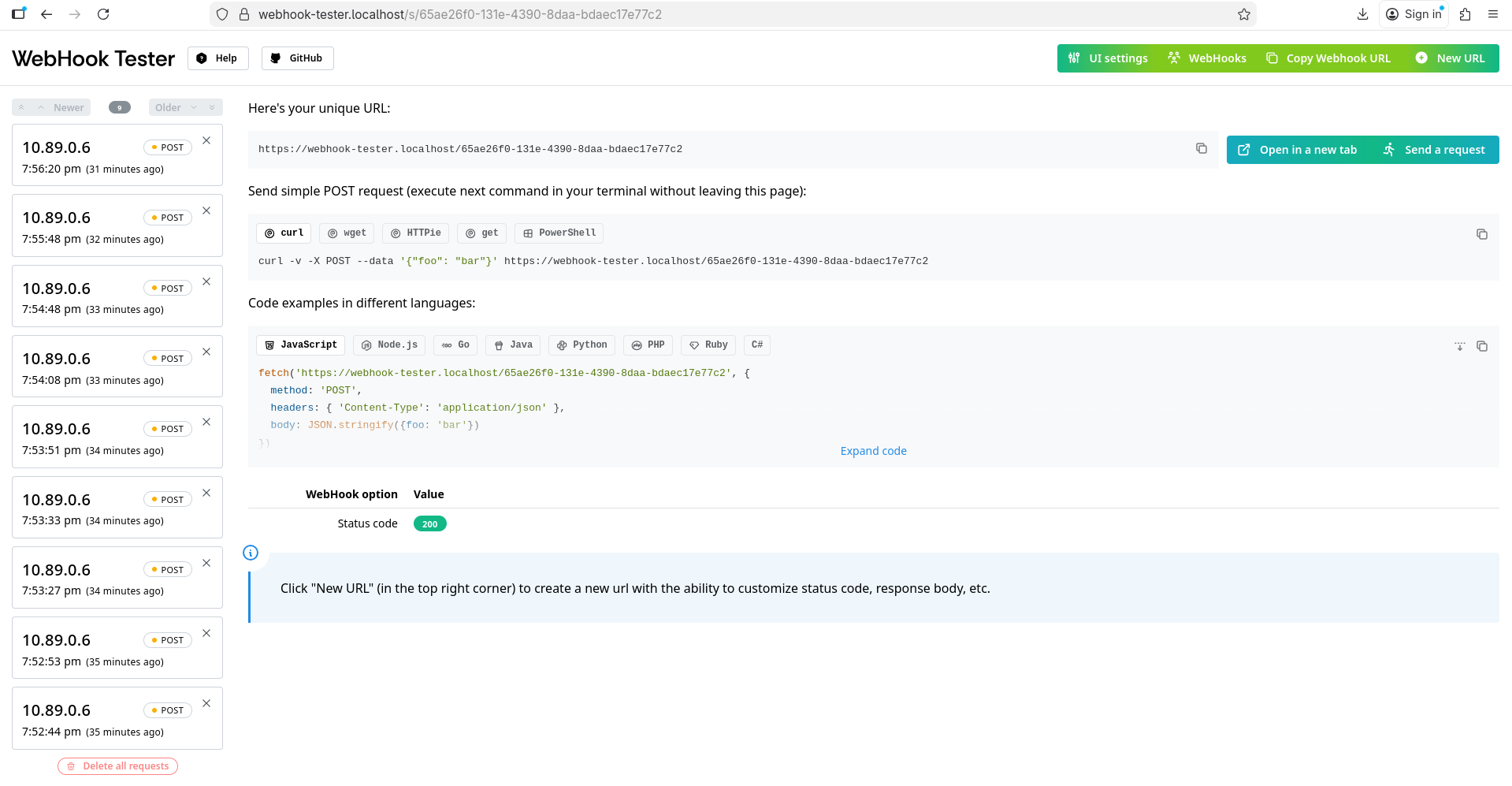The width and height of the screenshot is (1512, 786).
Task: Open the GitHub link button
Action: pyautogui.click(x=297, y=58)
